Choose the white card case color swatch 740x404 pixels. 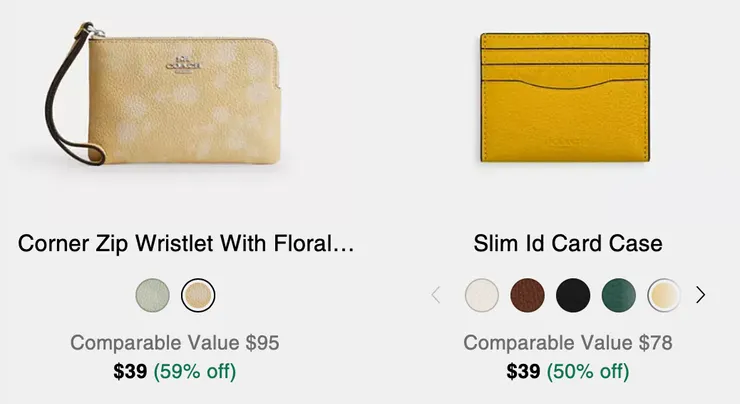(482, 295)
